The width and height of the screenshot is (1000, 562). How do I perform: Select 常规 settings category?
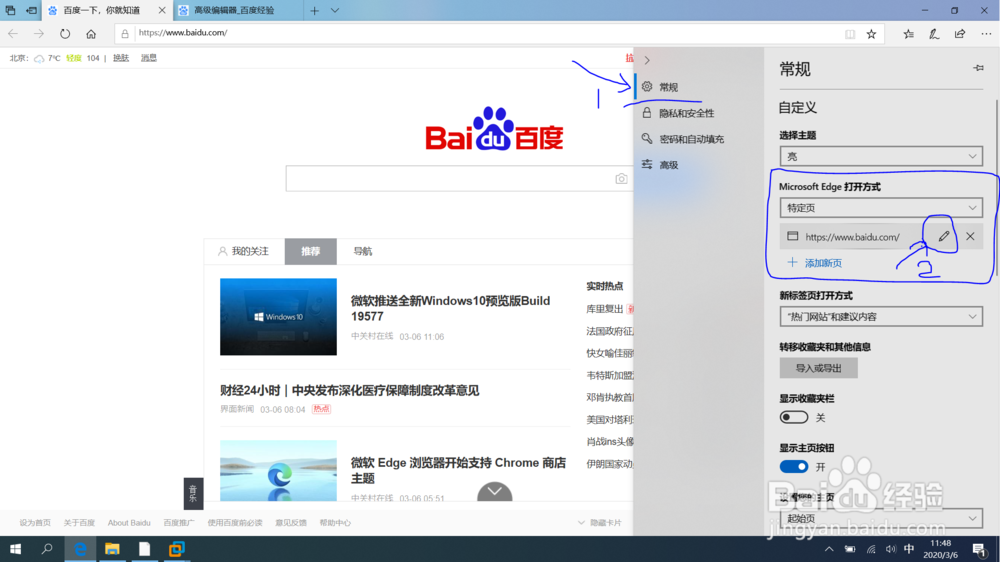pyautogui.click(x=698, y=87)
